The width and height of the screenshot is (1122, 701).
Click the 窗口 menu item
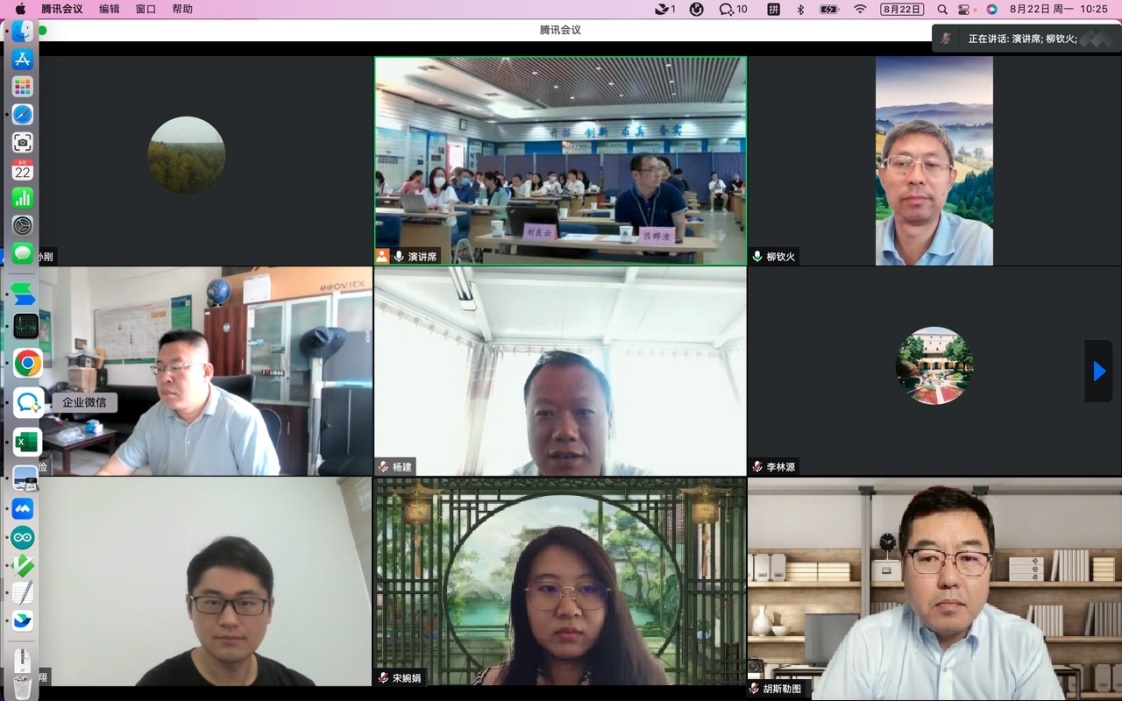(x=146, y=9)
